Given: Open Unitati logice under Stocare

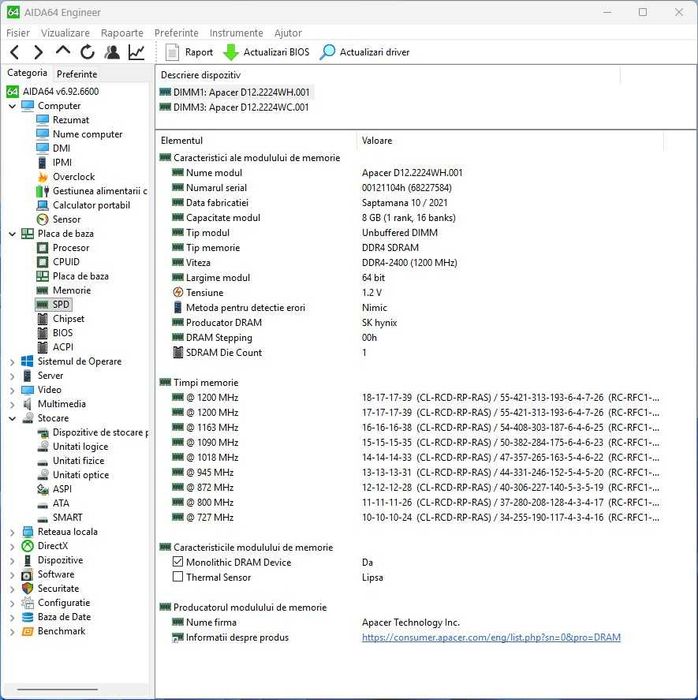Looking at the screenshot, I should click(73, 447).
